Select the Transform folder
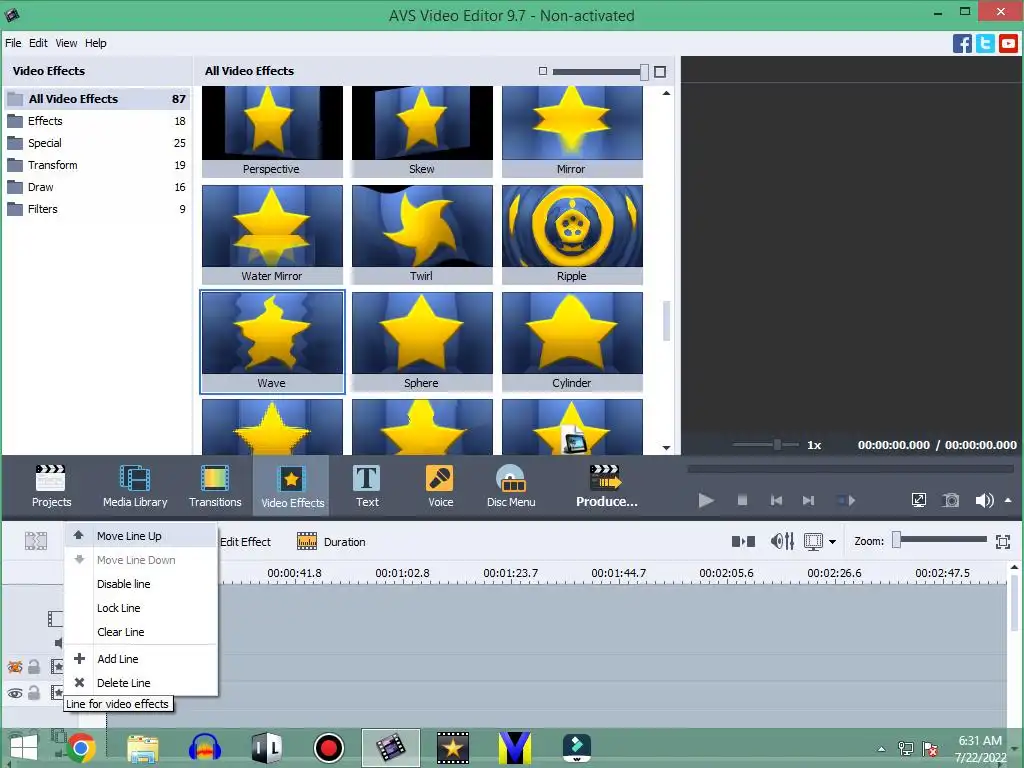 coord(97,165)
